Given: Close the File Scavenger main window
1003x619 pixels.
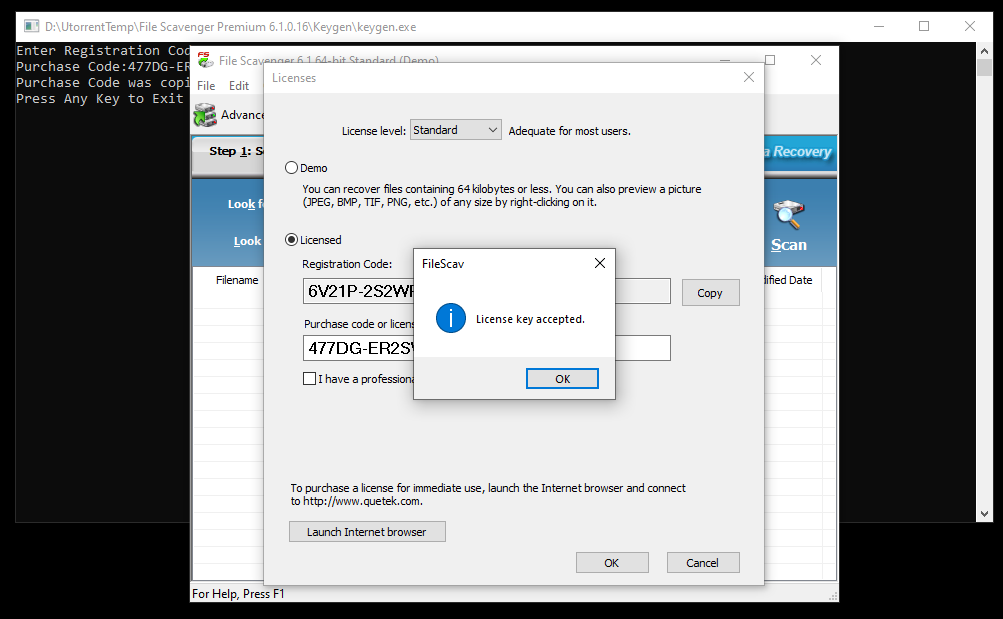Looking at the screenshot, I should [816, 60].
